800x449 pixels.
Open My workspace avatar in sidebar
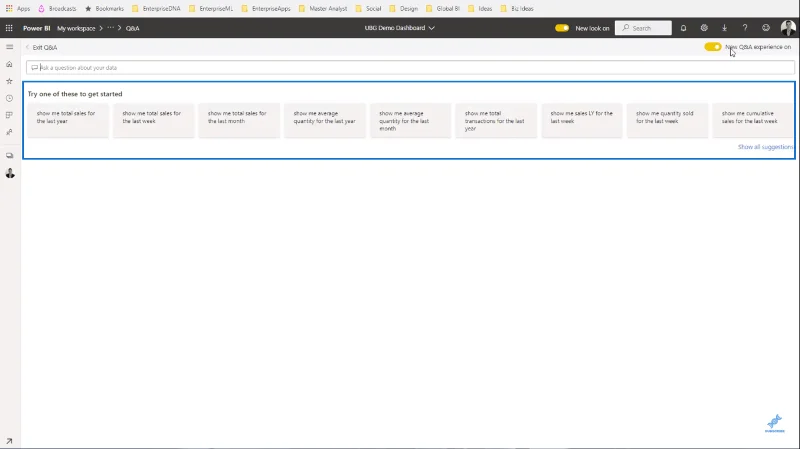pyautogui.click(x=10, y=173)
